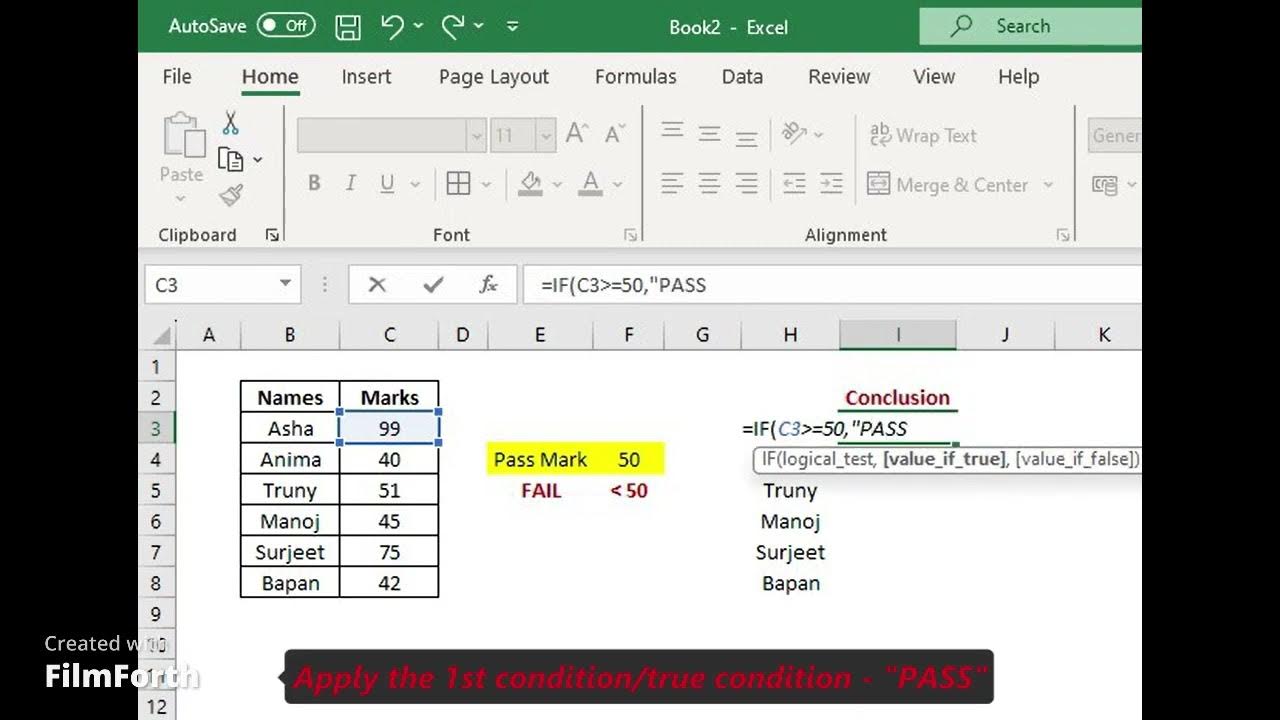Click the value_if_false argument in the tooltip
This screenshot has height=720, width=1280.
[1075, 459]
